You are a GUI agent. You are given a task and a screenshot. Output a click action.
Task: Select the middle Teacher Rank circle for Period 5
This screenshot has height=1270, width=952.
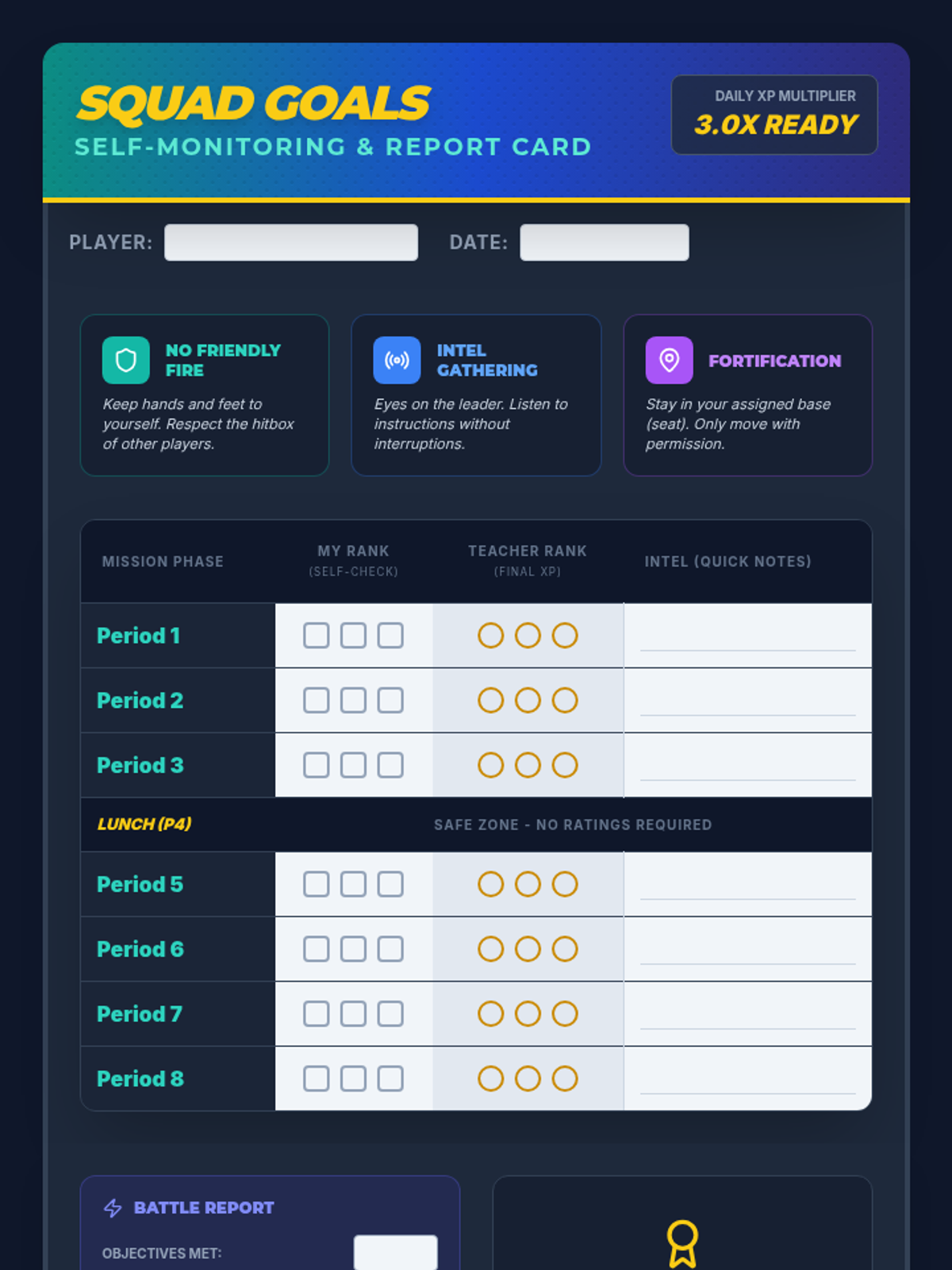point(528,884)
